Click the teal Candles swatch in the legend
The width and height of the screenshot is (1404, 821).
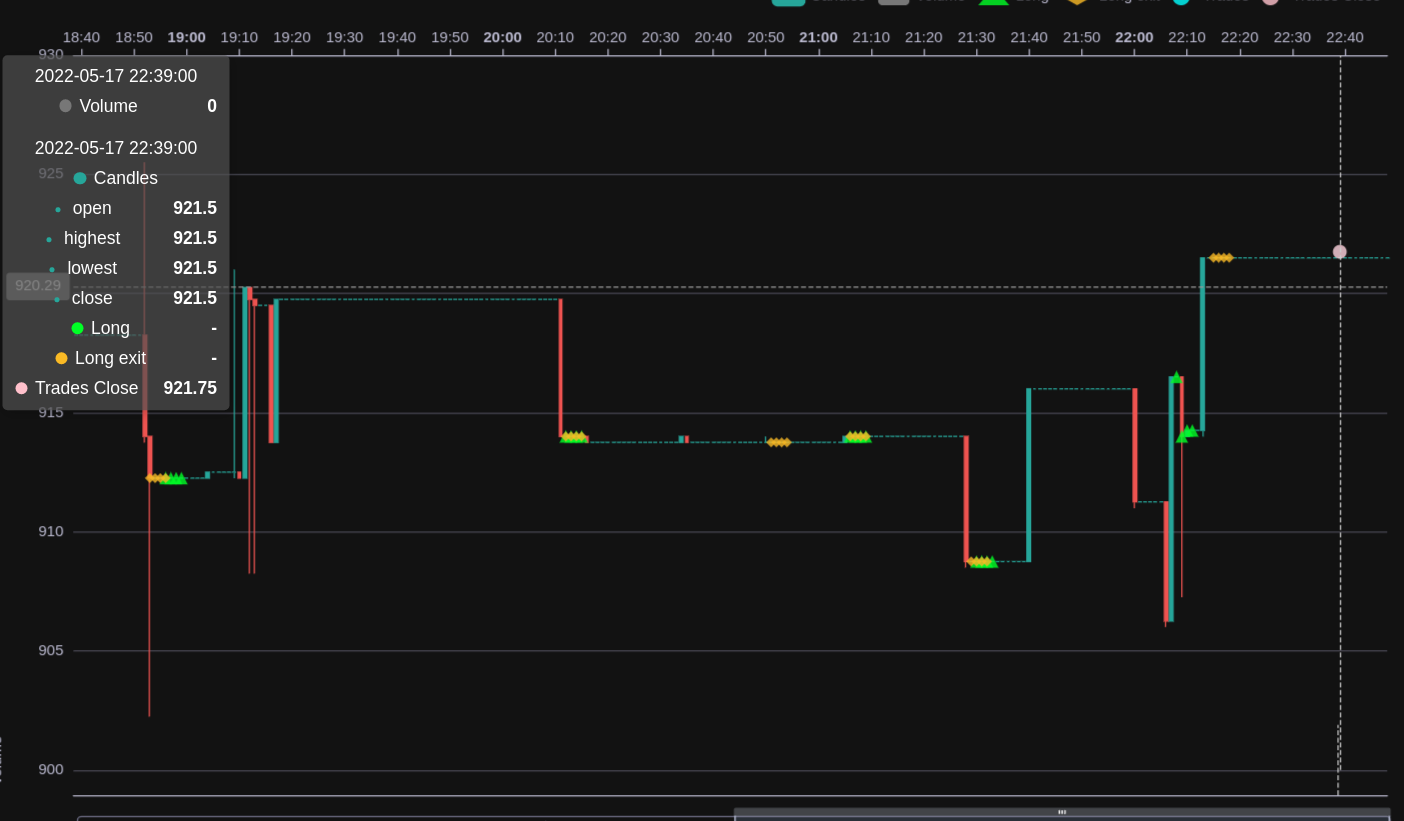click(789, 3)
